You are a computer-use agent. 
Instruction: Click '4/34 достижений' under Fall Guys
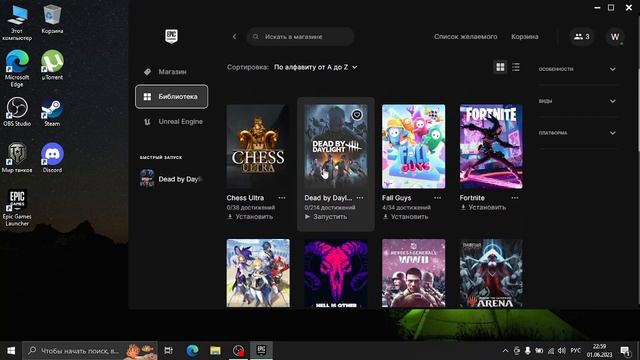406,207
